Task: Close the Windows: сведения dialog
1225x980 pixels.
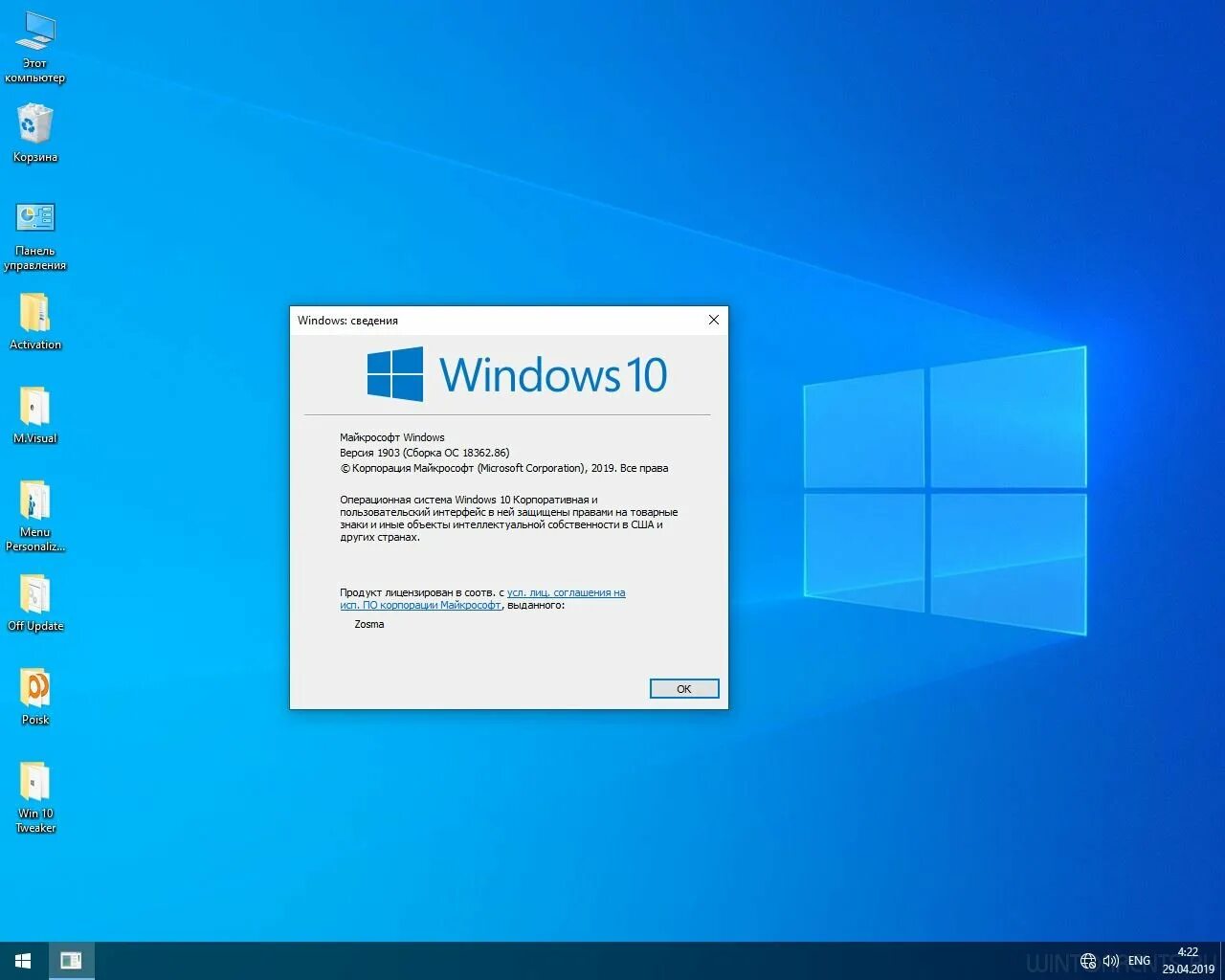Action: tap(713, 320)
